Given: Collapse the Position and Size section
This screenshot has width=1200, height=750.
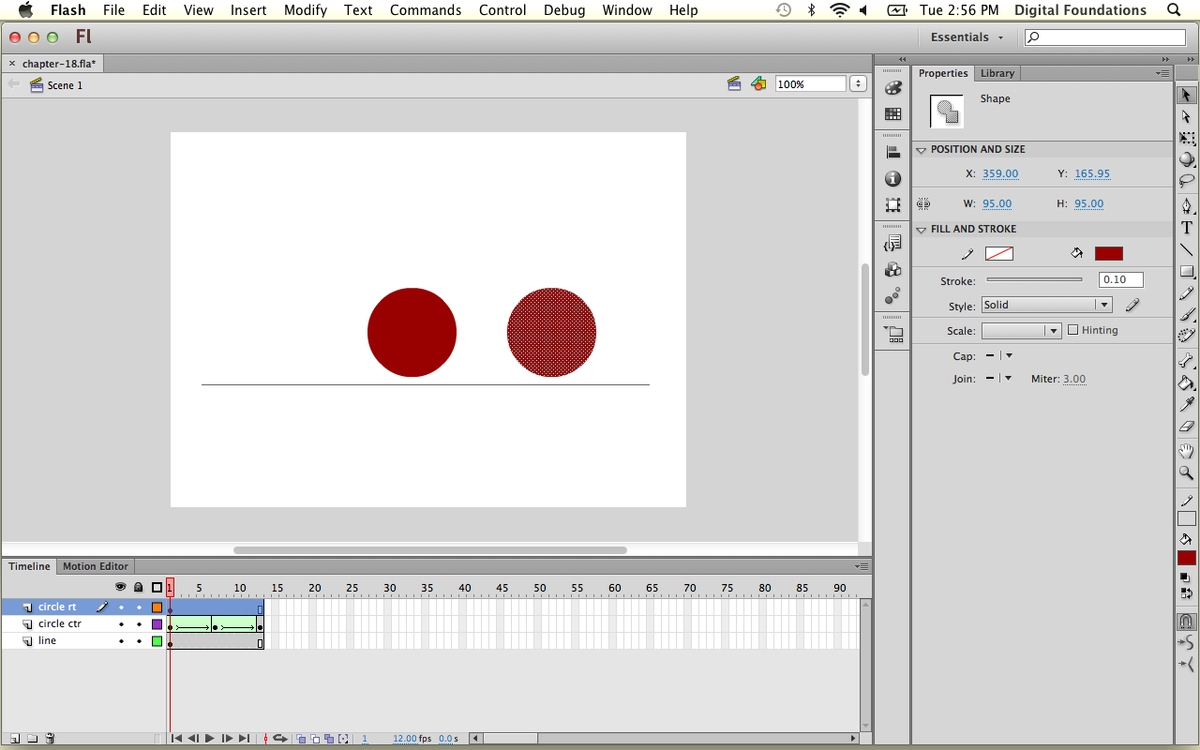Looking at the screenshot, I should tap(922, 150).
